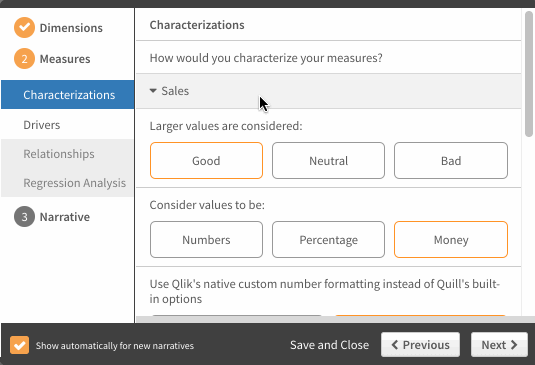Click the Previous button
This screenshot has height=365, width=535.
click(420, 345)
